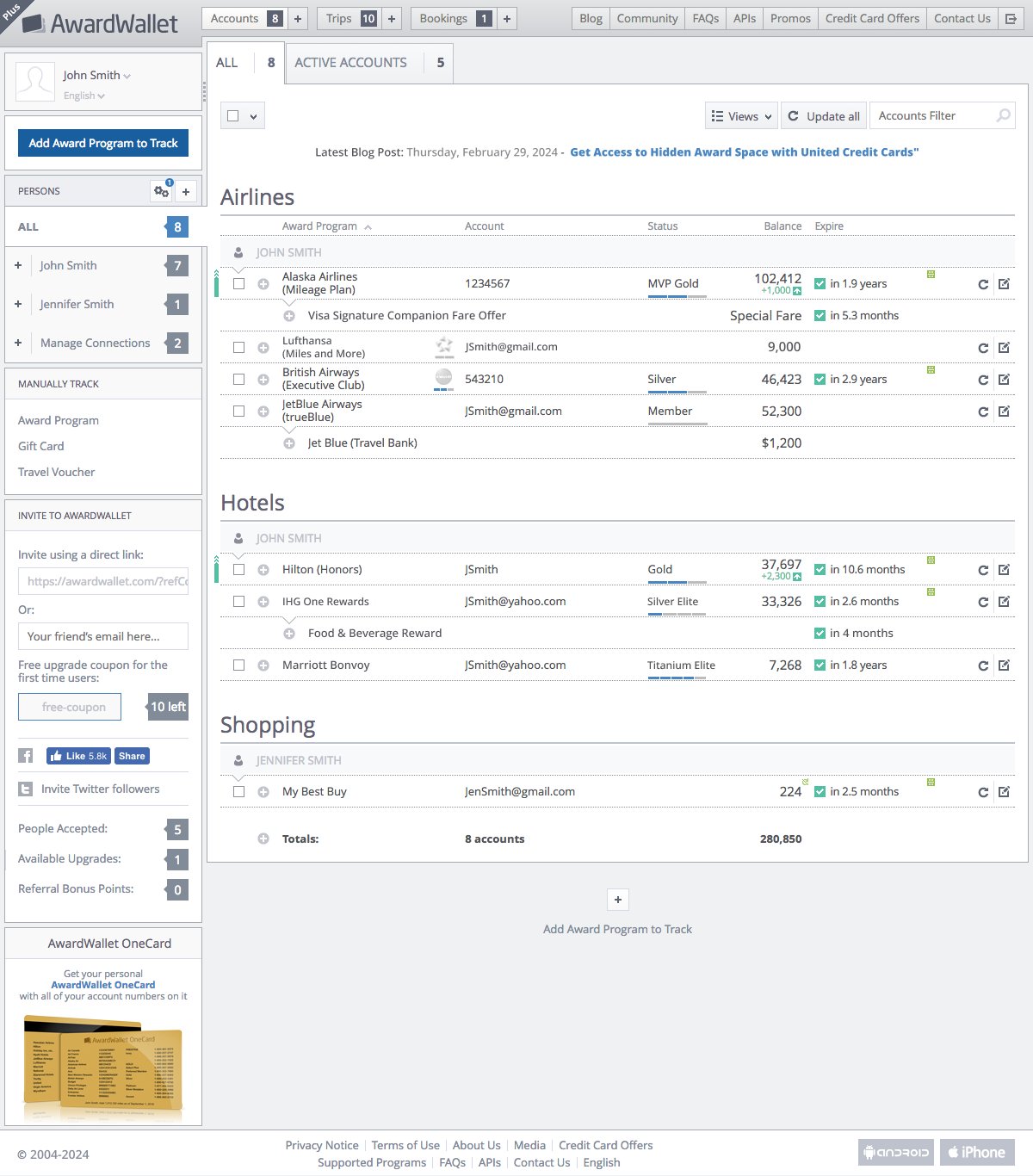
Task: Refresh the My Best Buy account
Action: coord(983,792)
